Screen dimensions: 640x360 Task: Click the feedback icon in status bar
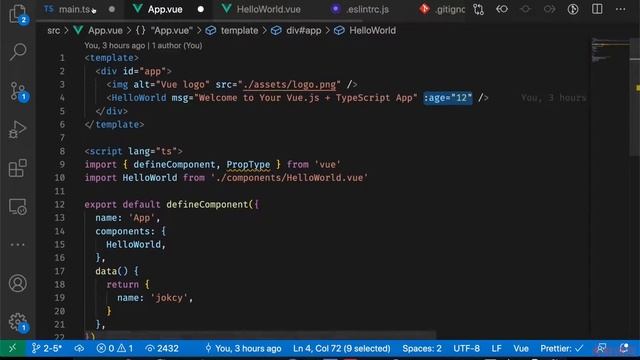pos(601,348)
